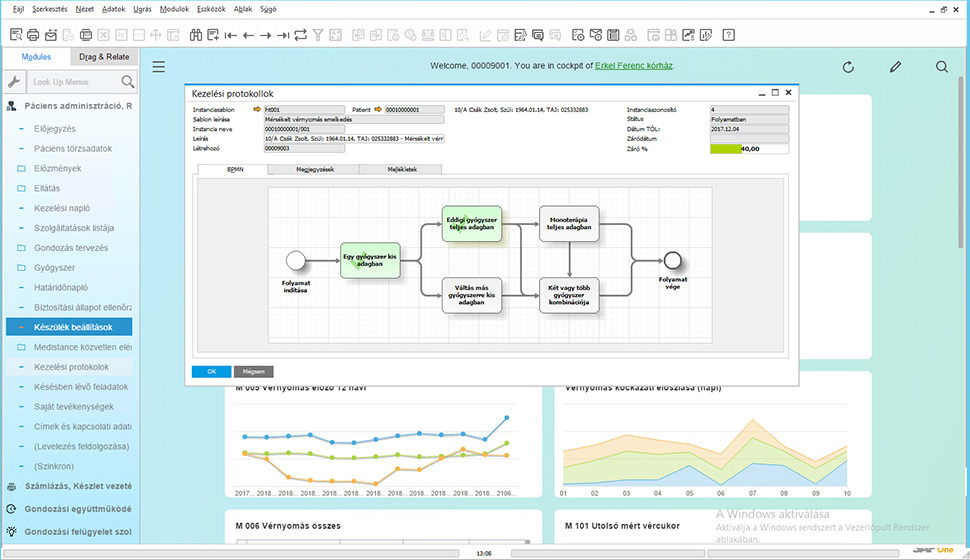970x560 pixels.
Task: Jump to the last data record
Action: 283,35
